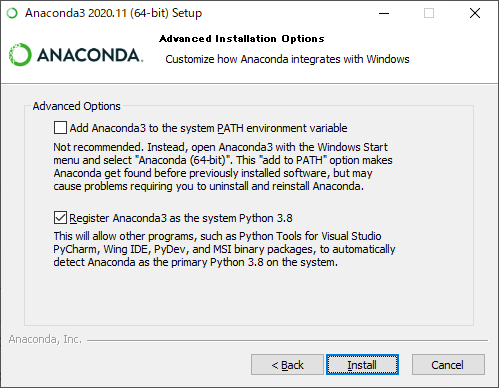The height and width of the screenshot is (388, 499).
Task: Click the 'Anaconda3 2020.11 (64-bit) Setup' title text
Action: click(x=114, y=13)
